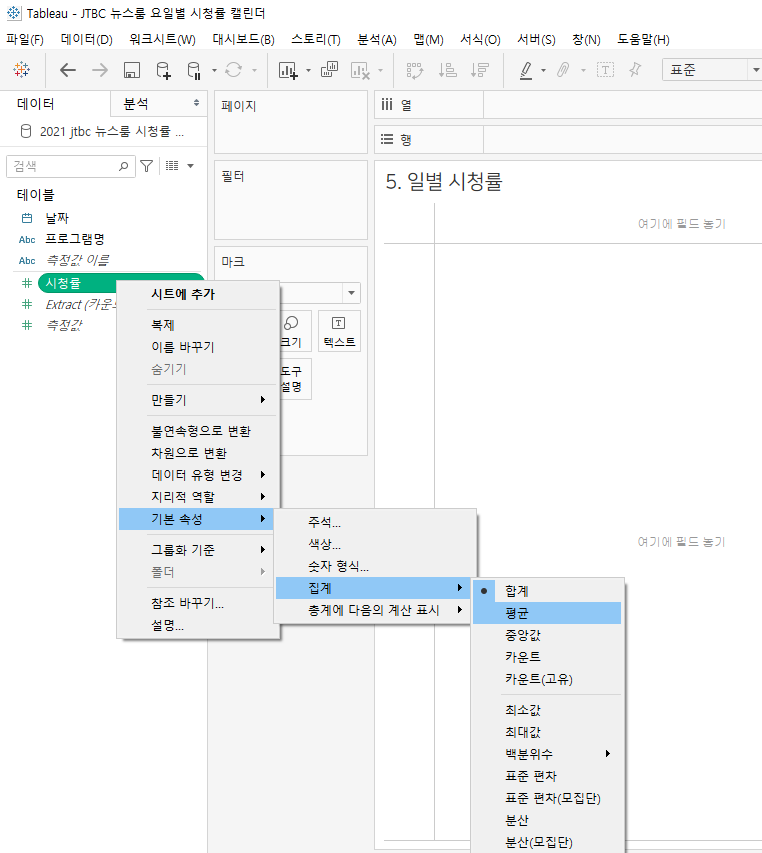Expand the 그룹화 기준 submenu
The image size is (762, 853).
coord(198,550)
